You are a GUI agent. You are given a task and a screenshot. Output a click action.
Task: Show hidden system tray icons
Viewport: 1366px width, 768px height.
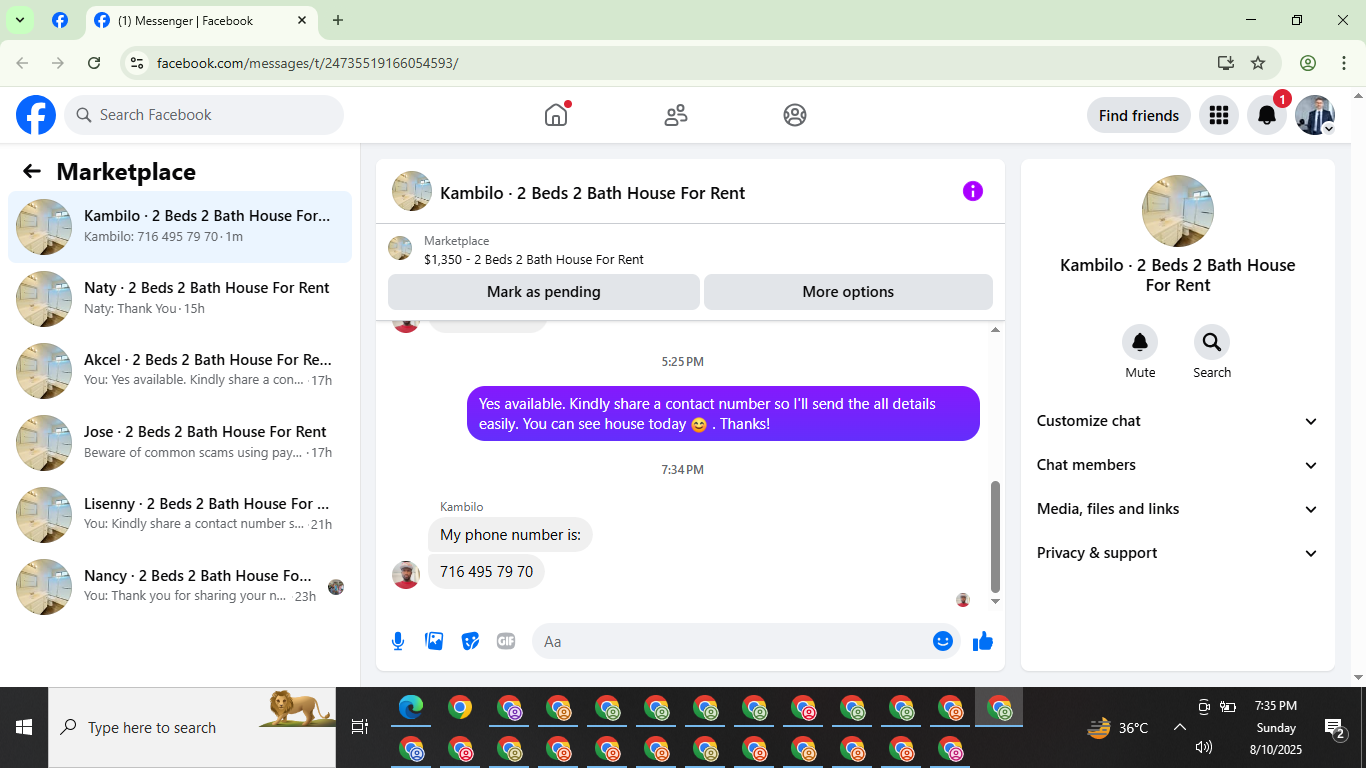(x=1179, y=727)
